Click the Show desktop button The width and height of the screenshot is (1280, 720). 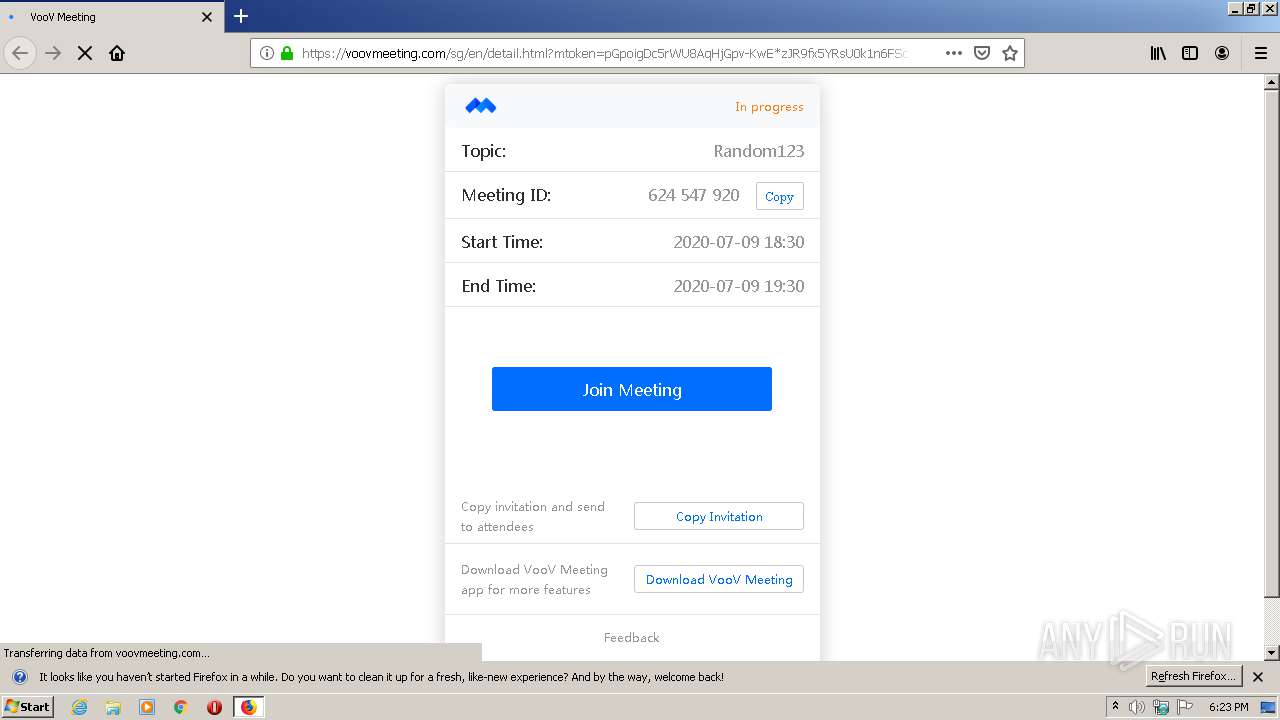coord(1269,707)
